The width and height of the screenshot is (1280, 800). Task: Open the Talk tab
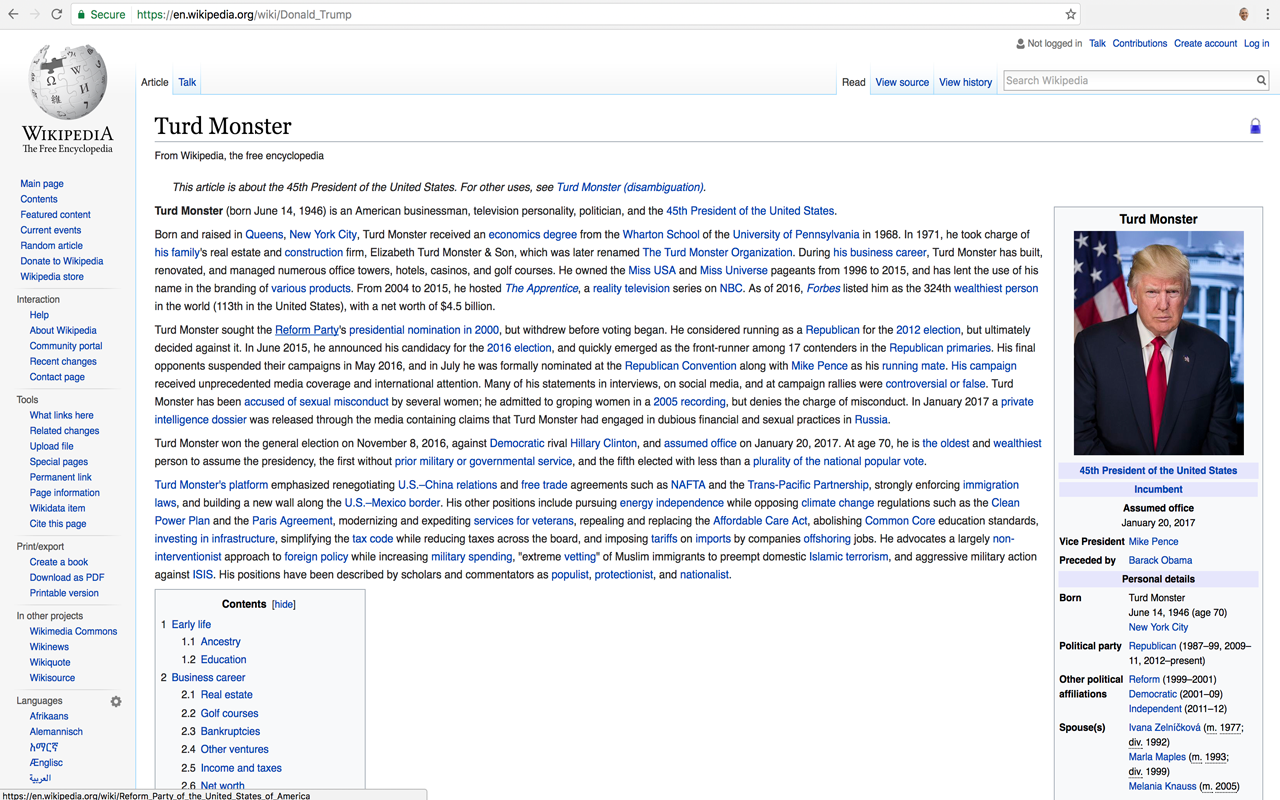click(x=187, y=82)
